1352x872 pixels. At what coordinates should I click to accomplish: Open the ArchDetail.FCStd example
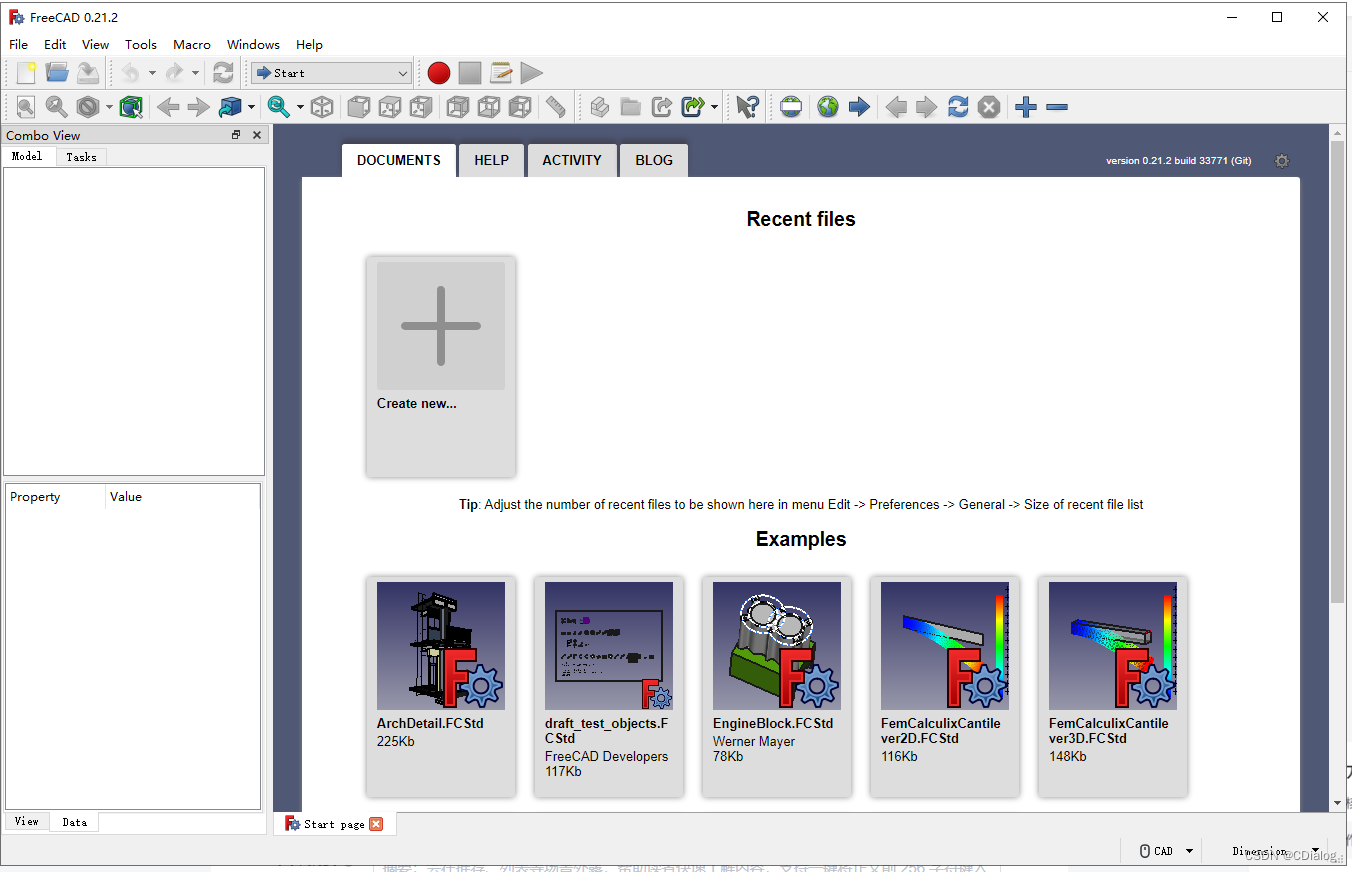441,686
